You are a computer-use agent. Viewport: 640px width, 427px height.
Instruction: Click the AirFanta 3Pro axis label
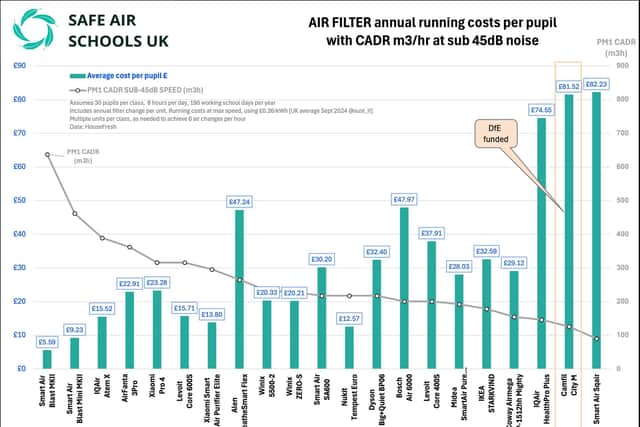129,387
